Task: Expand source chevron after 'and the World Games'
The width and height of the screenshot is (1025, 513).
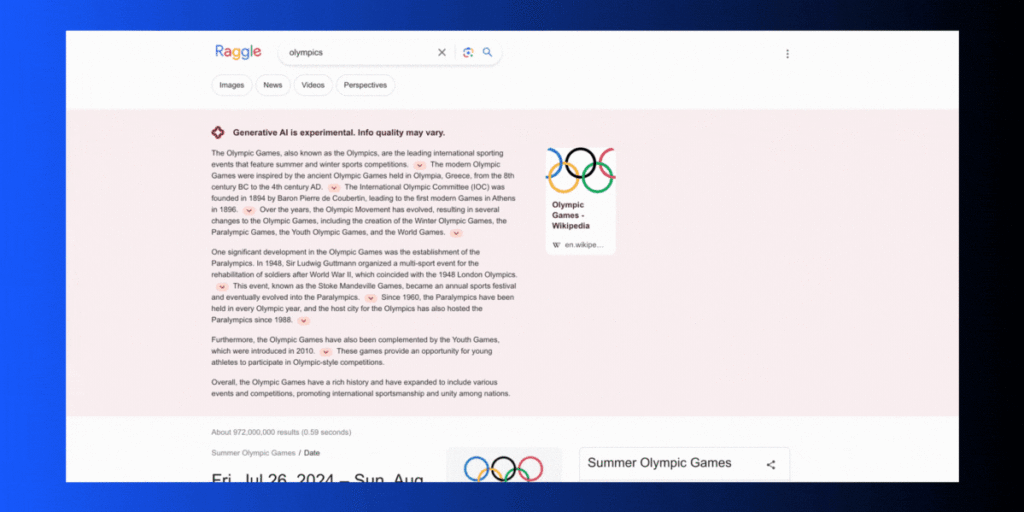Action: coord(456,233)
